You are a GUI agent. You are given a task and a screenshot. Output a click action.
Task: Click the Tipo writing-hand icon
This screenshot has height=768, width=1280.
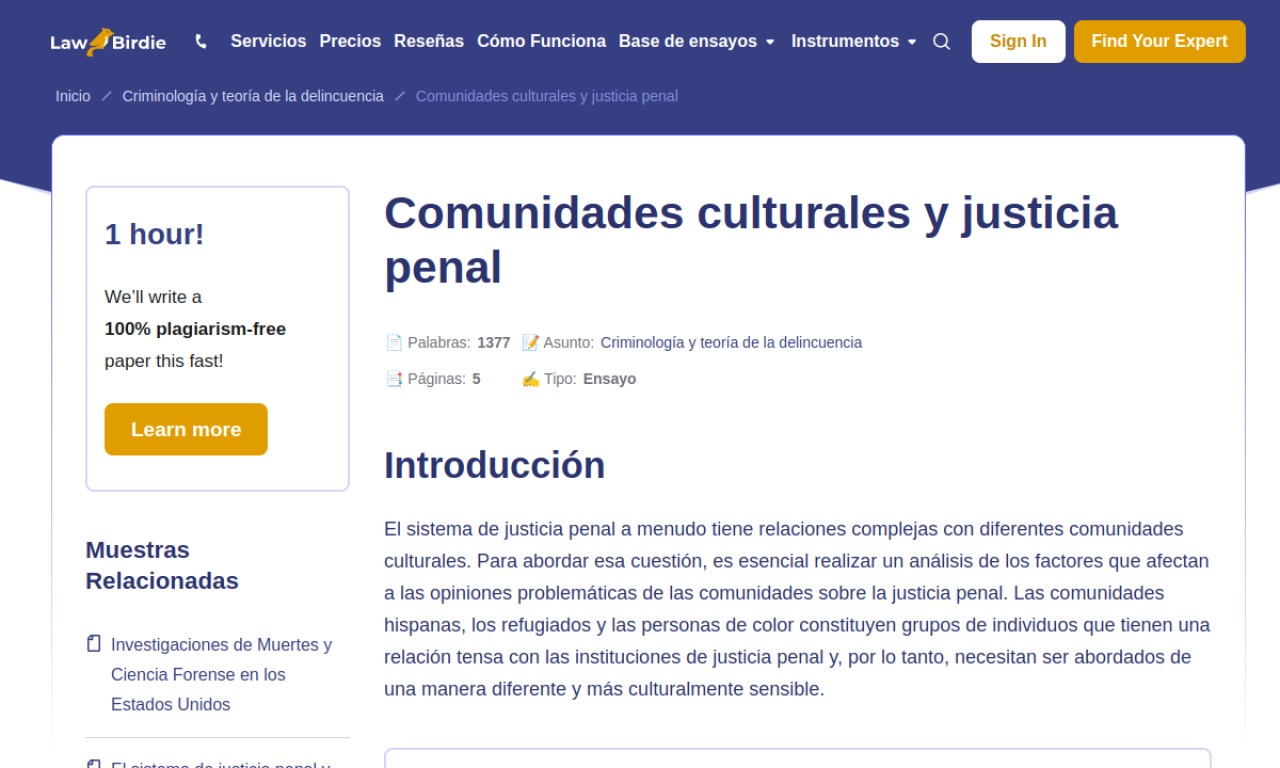531,379
